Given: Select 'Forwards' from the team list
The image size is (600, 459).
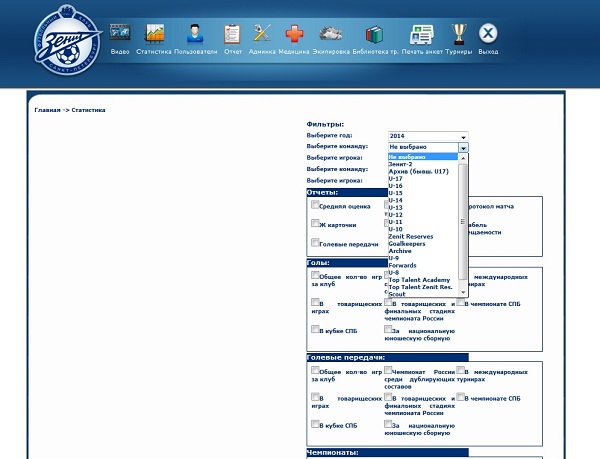Looking at the screenshot, I should click(x=423, y=265).
